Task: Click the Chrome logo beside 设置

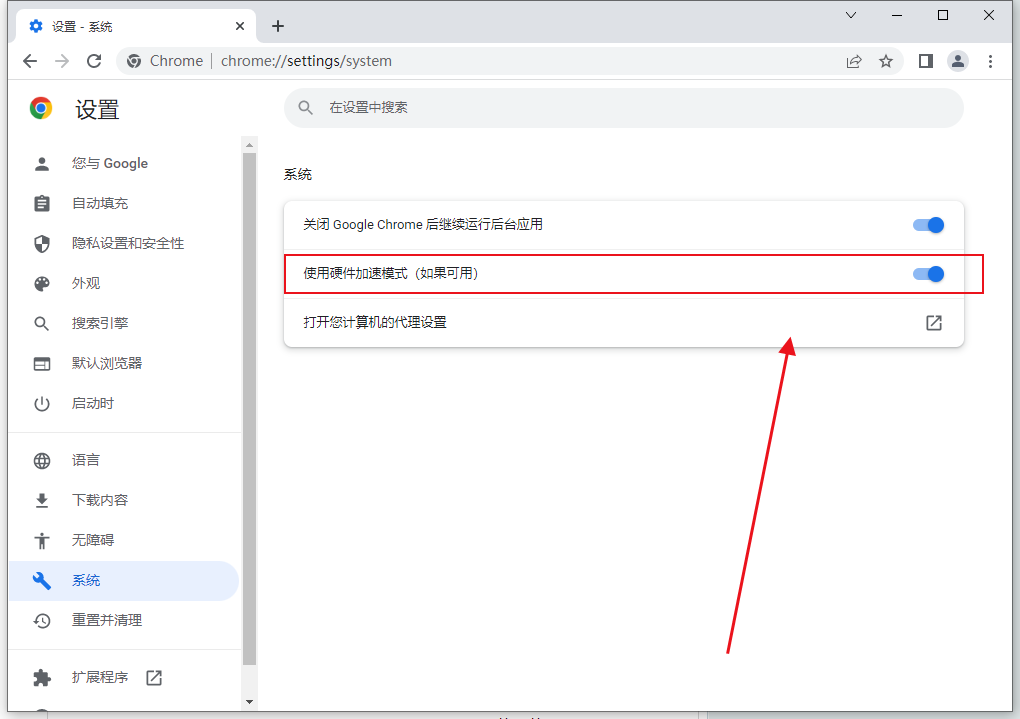Action: tap(41, 108)
